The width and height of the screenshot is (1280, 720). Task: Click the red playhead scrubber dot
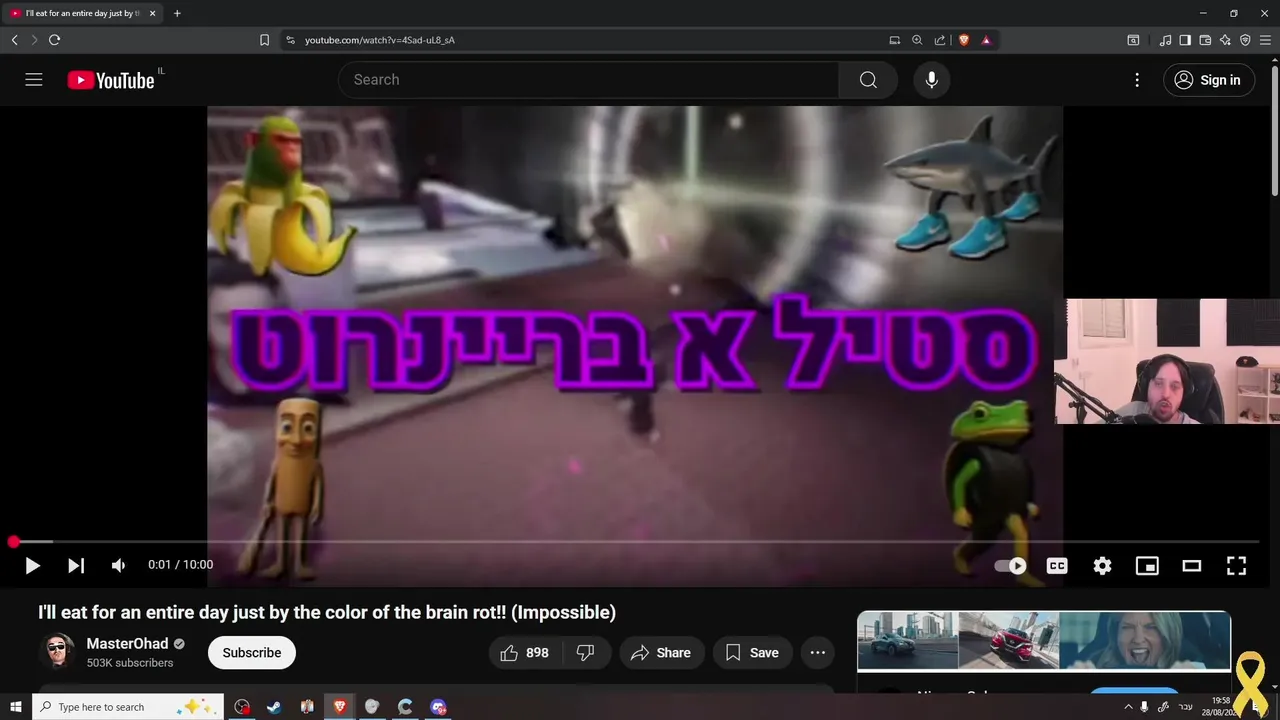click(13, 542)
